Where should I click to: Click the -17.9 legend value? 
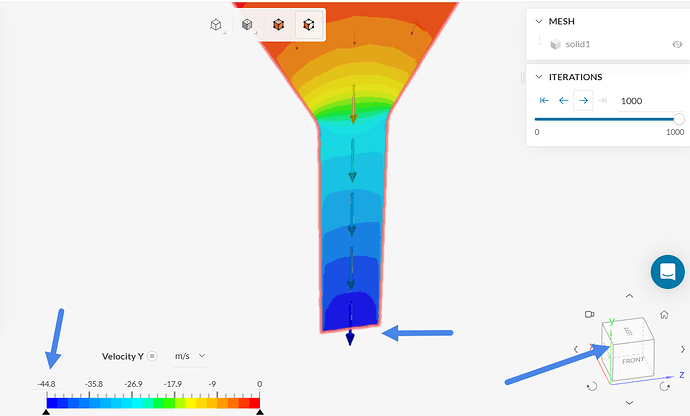(173, 384)
